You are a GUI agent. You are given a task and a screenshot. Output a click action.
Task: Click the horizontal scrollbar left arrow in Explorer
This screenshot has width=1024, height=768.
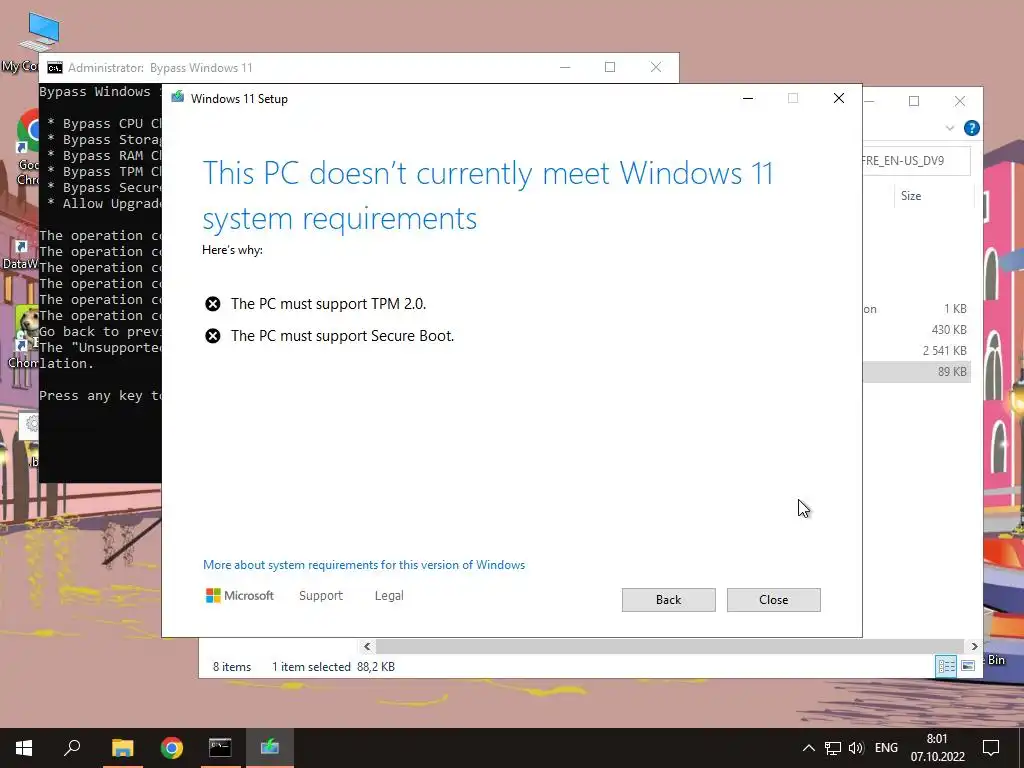(367, 647)
